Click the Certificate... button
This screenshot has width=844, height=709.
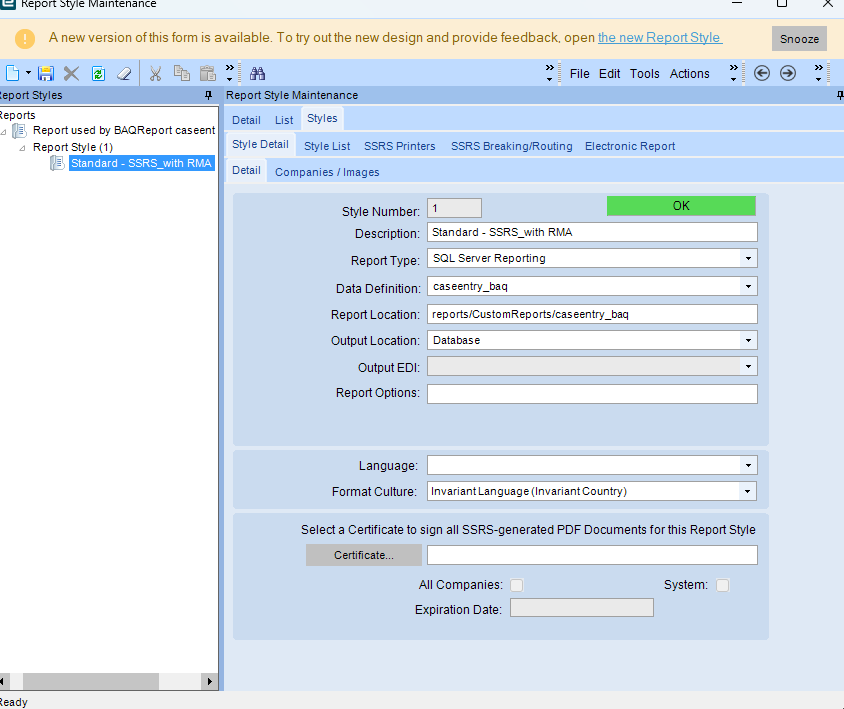(364, 555)
